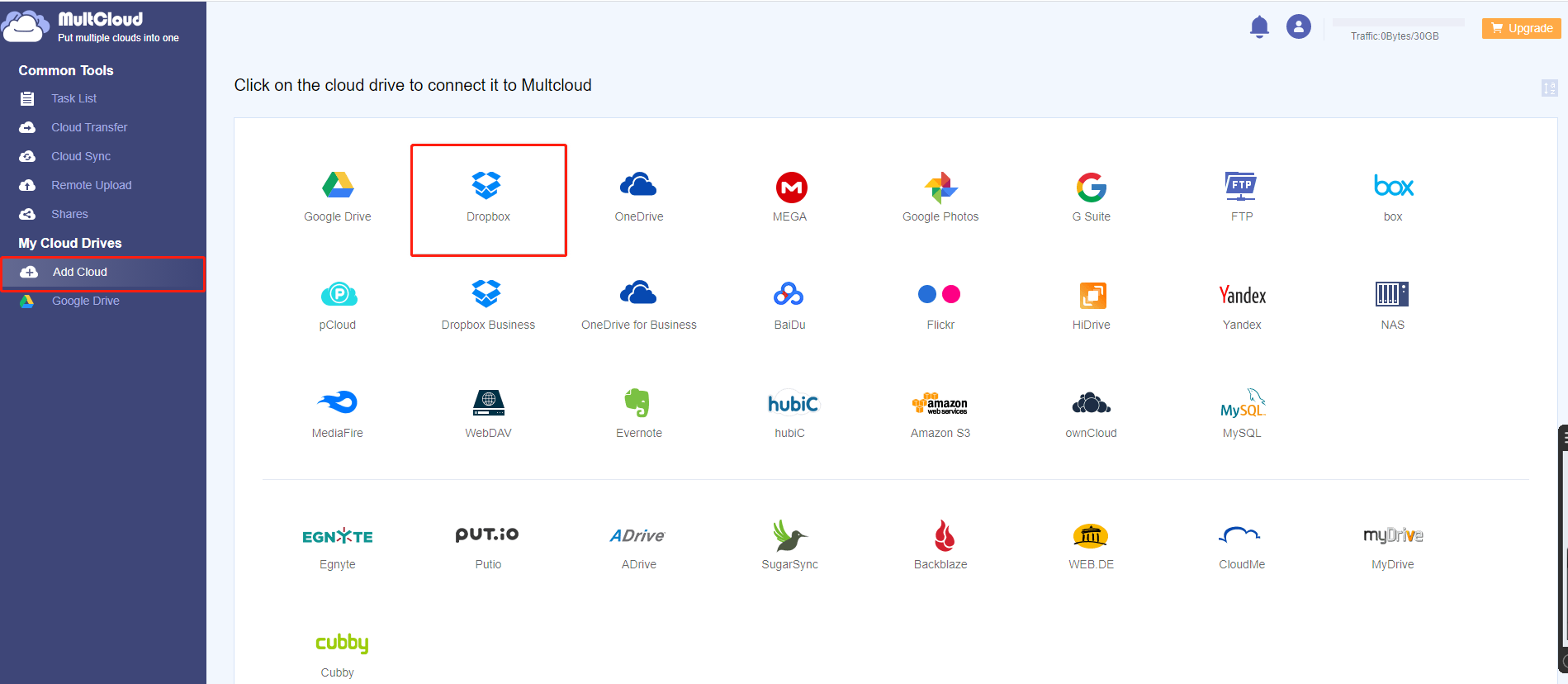
Task: Open Task List in sidebar
Action: (x=73, y=98)
